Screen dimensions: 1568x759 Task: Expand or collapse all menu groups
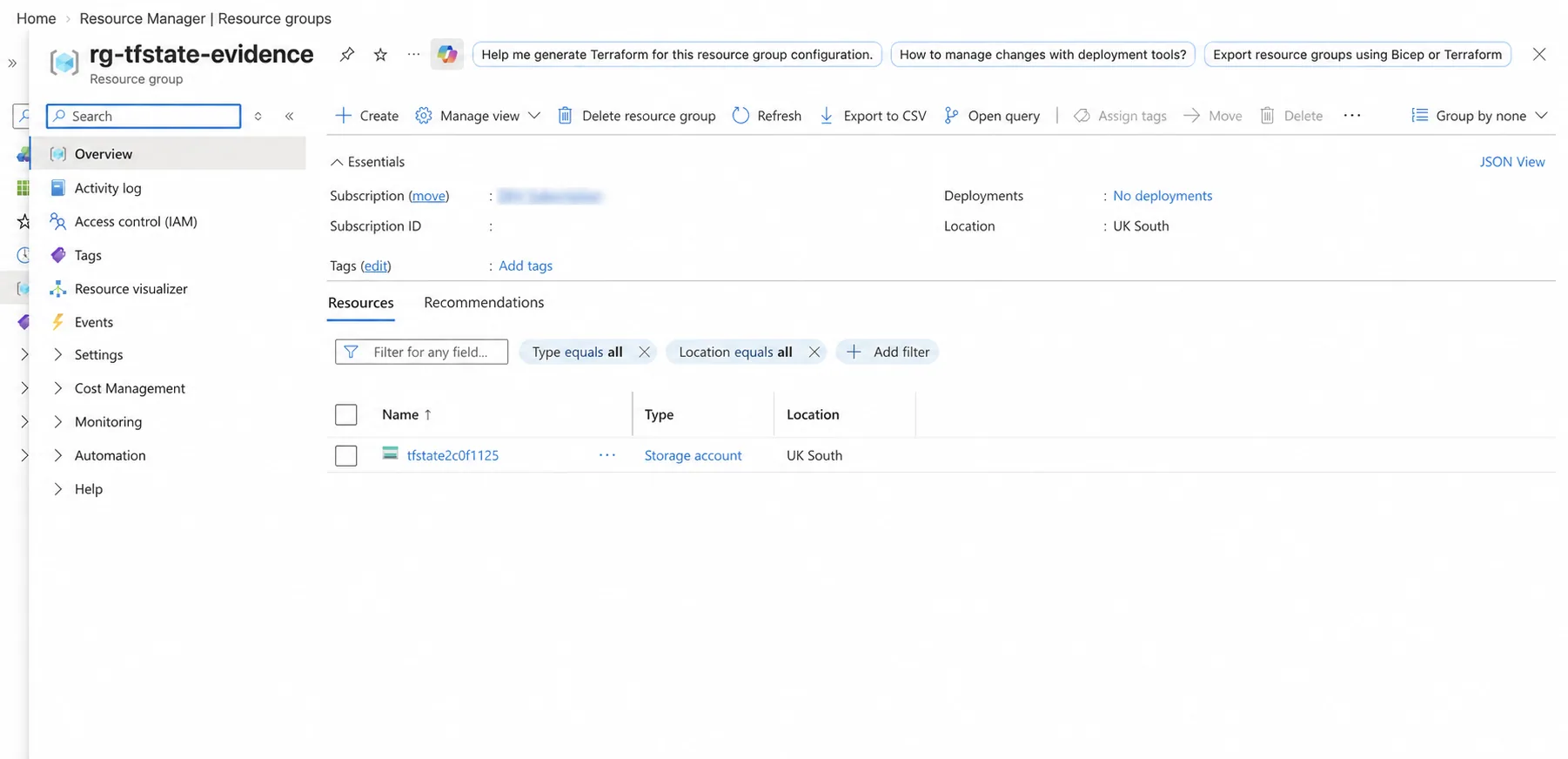point(258,116)
